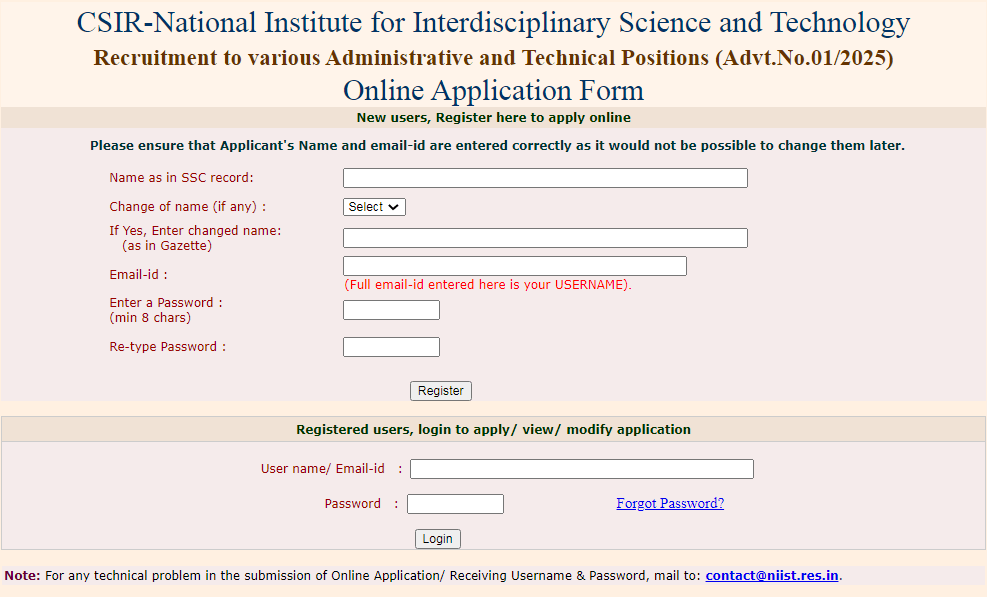Click the red USERNAME hint text

click(x=488, y=285)
